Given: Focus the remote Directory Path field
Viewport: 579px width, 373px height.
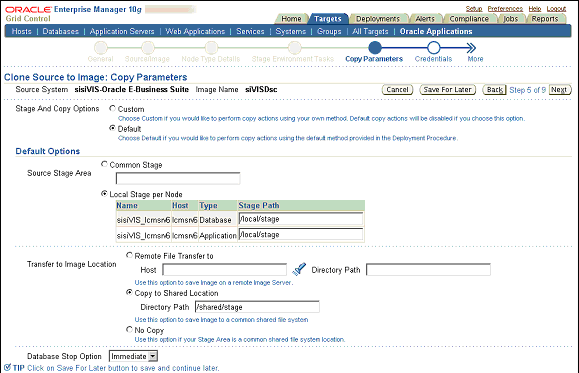Looking at the screenshot, I should tap(428, 270).
